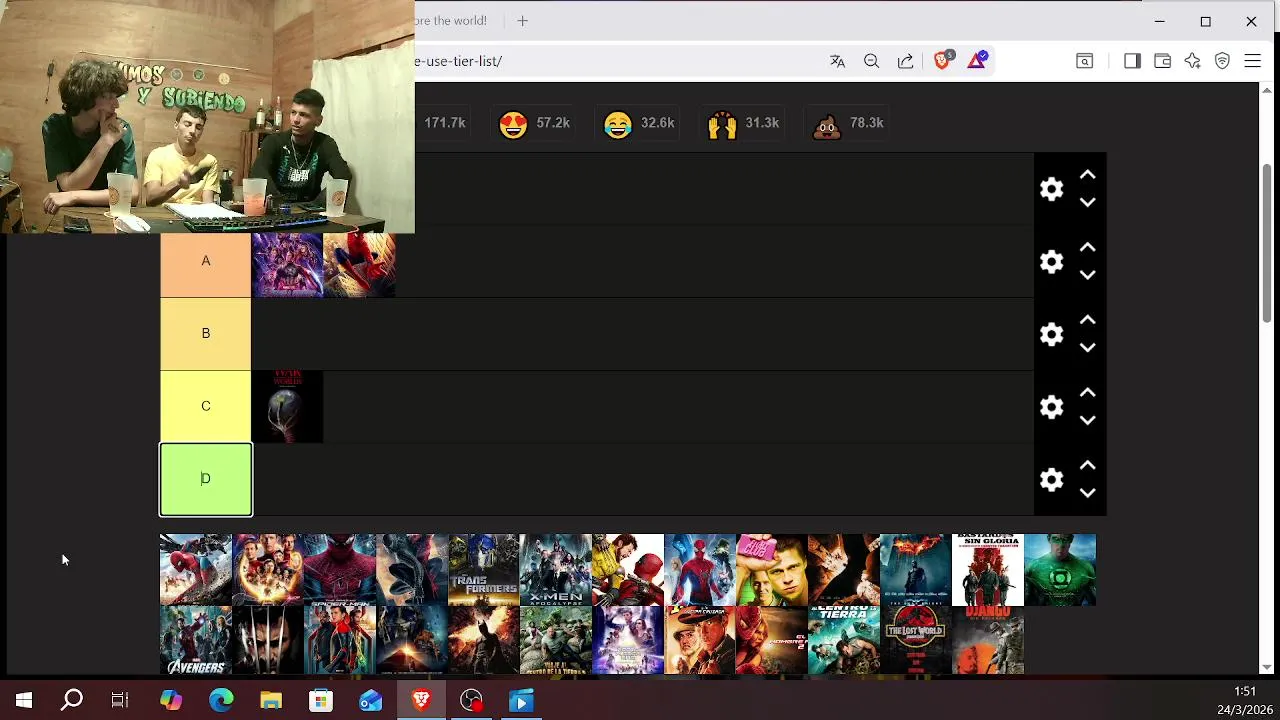Click the Brave VPN shield icon
Screen dimensions: 1280x720
point(1222,61)
